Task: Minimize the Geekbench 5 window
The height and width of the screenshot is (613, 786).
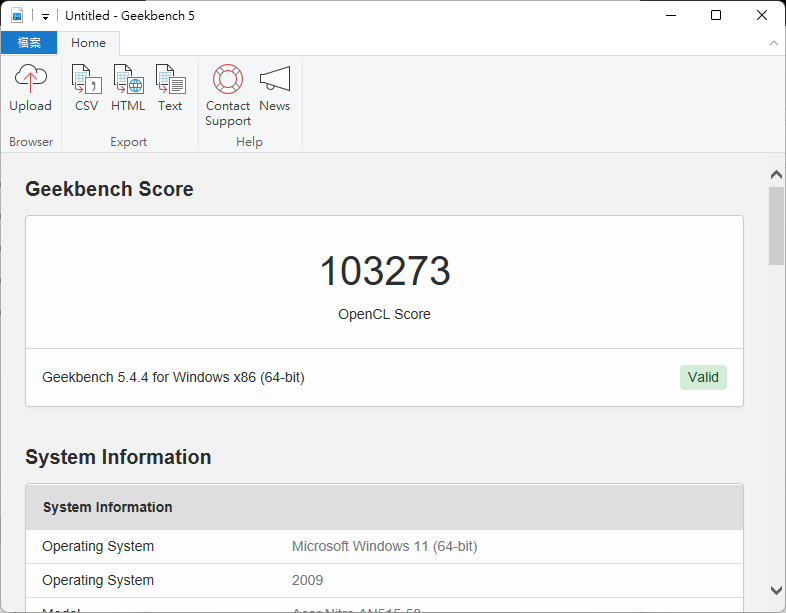Action: [x=671, y=16]
